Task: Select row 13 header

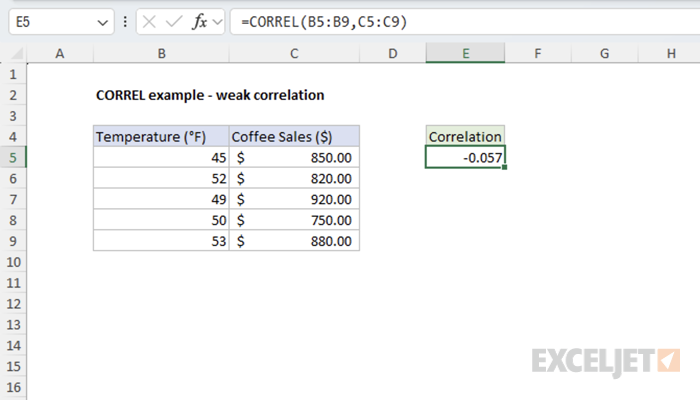Action: pos(13,325)
